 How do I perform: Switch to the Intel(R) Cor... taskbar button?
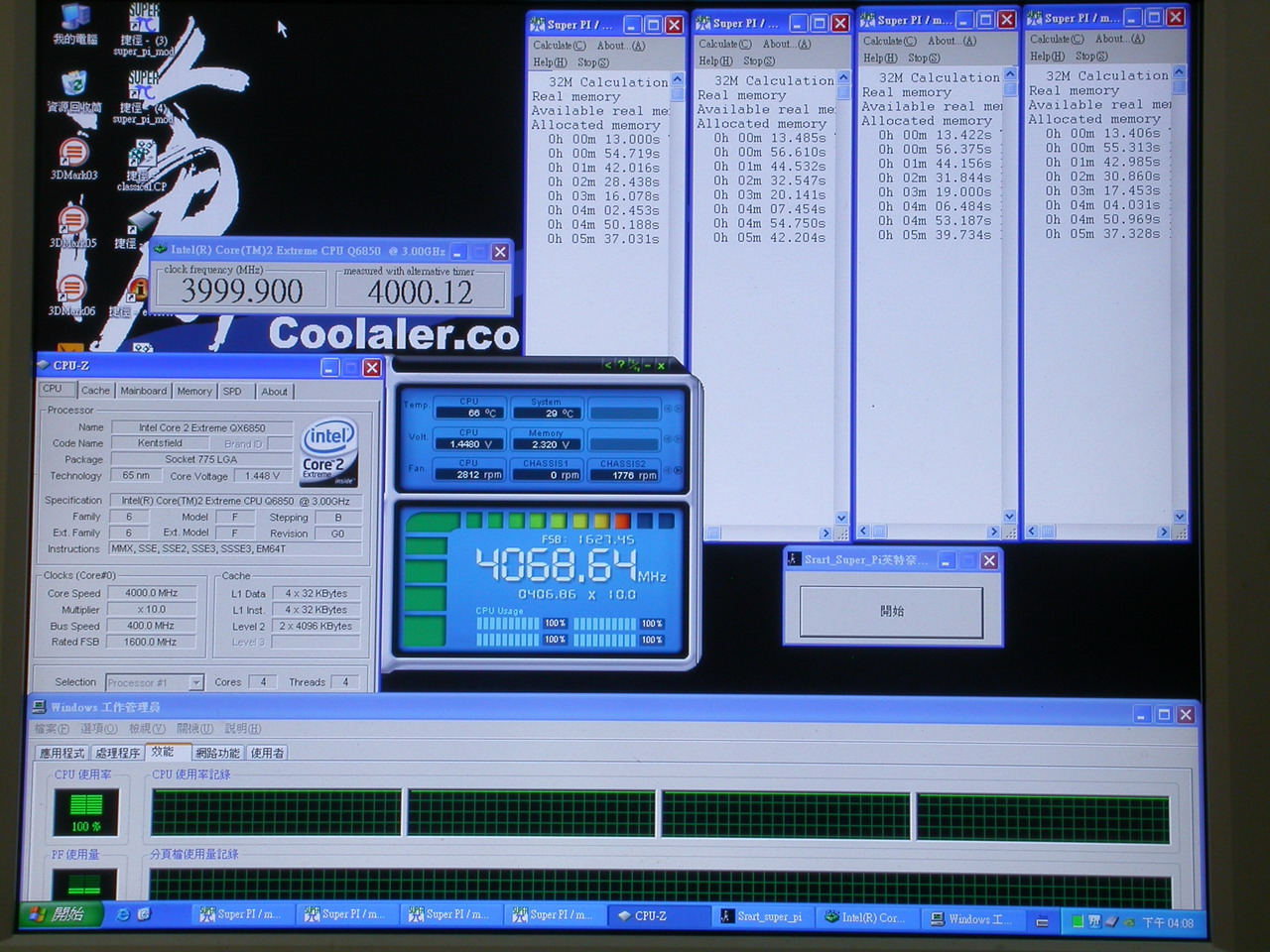click(867, 918)
